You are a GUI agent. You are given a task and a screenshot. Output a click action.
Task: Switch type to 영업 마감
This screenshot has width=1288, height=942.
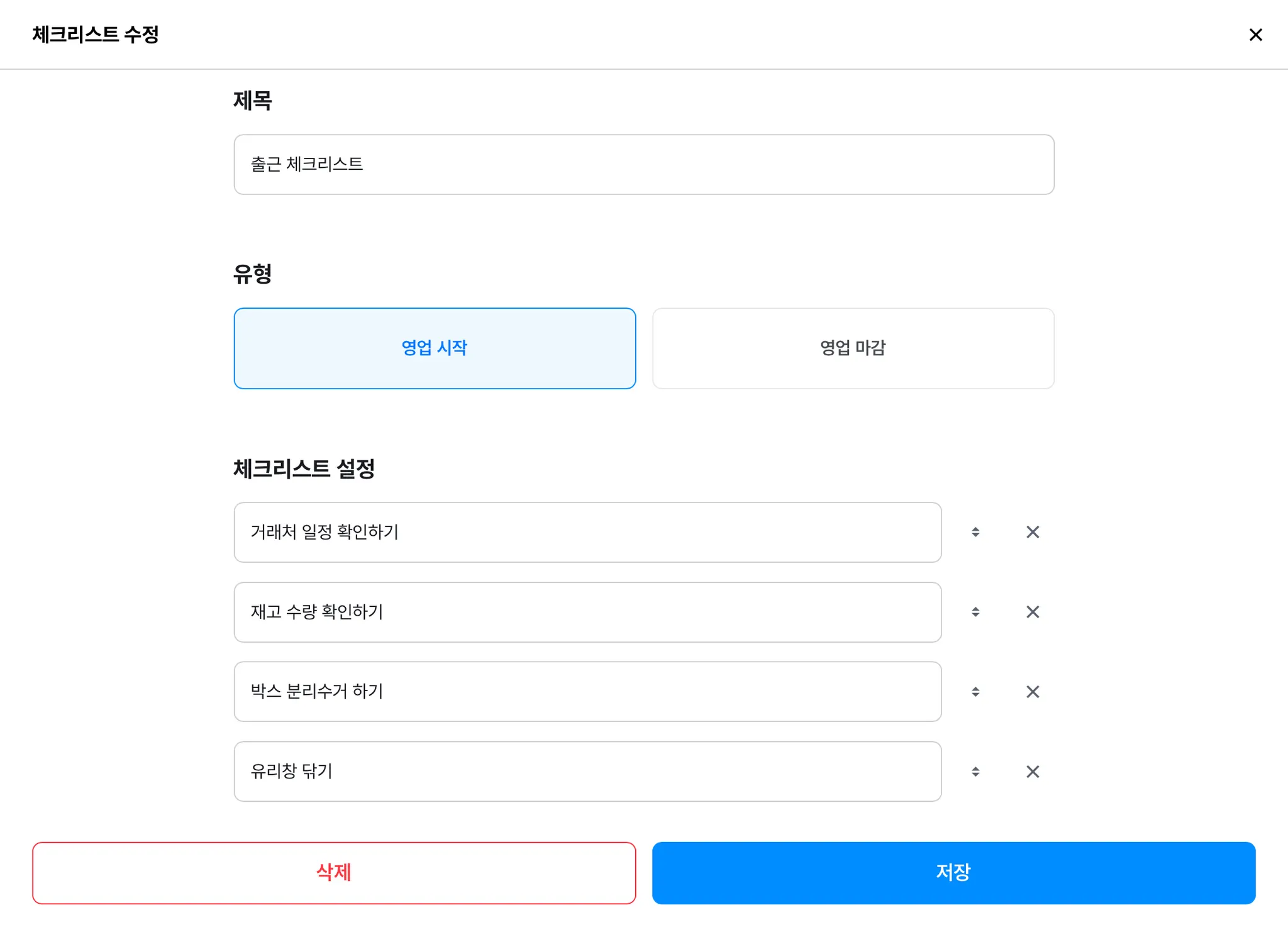853,348
